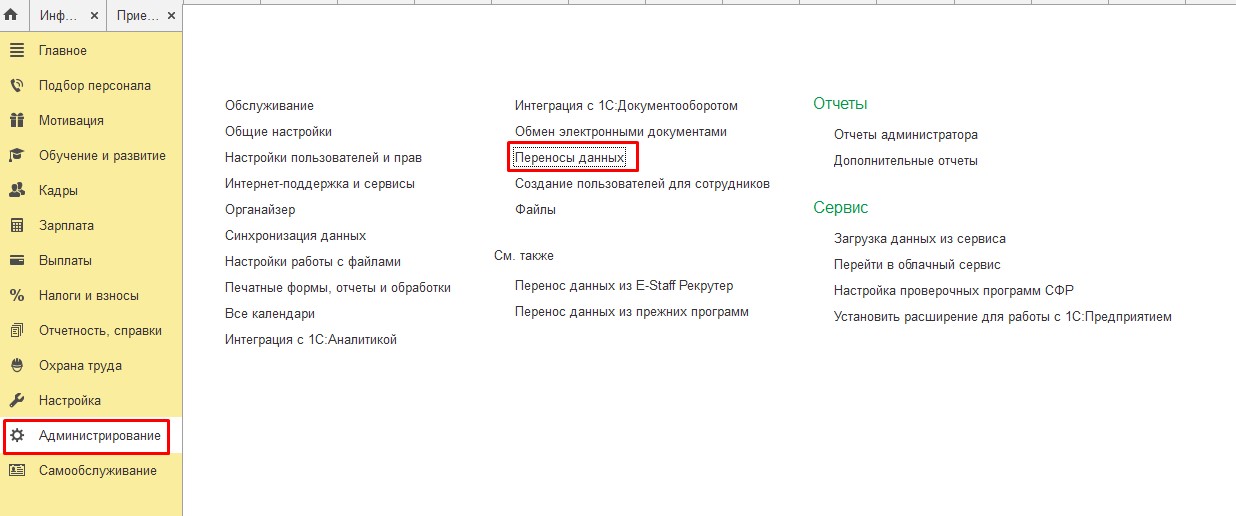Image resolution: width=1236 pixels, height=516 pixels.
Task: Click the Охрана труда helmet icon
Action: [x=17, y=366]
